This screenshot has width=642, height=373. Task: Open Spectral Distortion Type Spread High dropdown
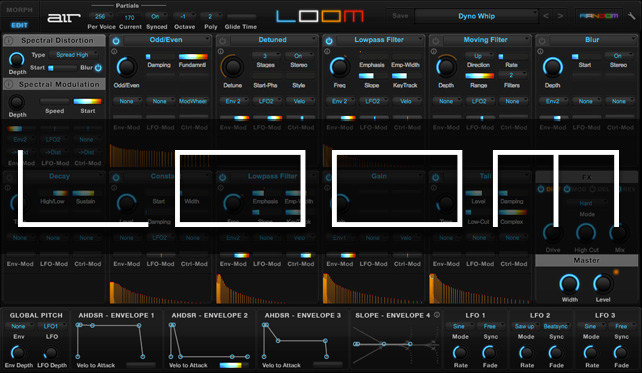coord(73,54)
